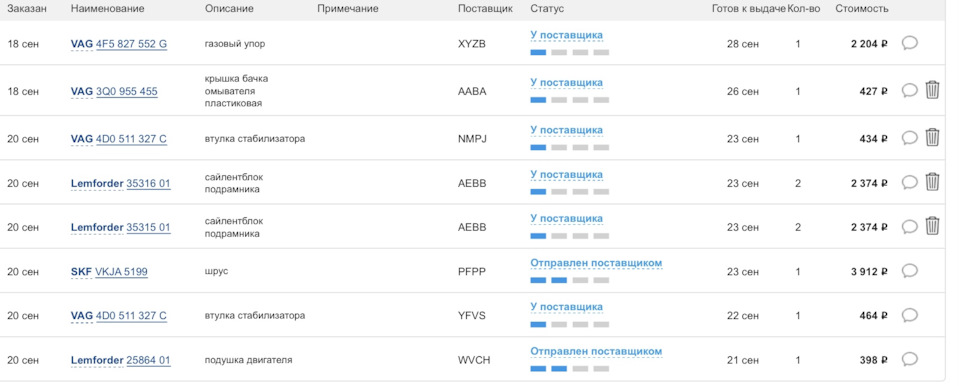Screen dimensions: 960x386
Task: Delete Lemforder 35315 01 with trash icon
Action: tap(932, 226)
